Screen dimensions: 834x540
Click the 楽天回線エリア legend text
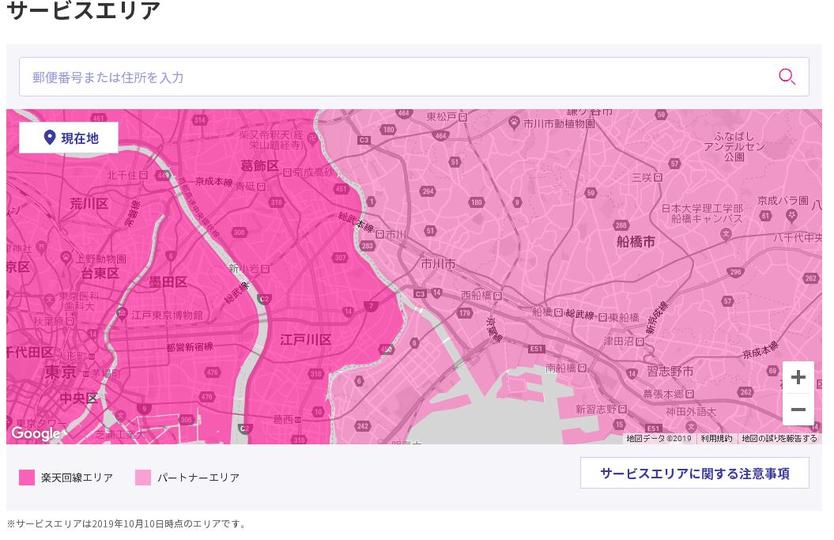[77, 477]
